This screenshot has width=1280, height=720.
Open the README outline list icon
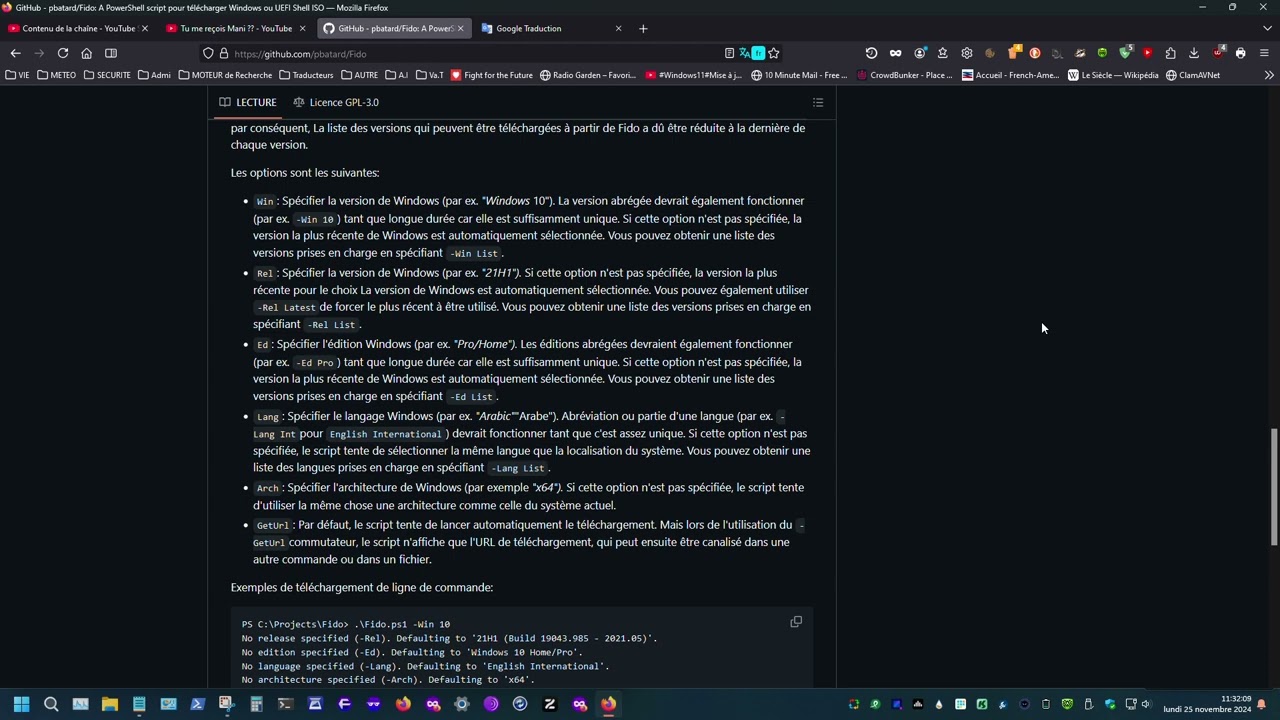pyautogui.click(x=818, y=102)
